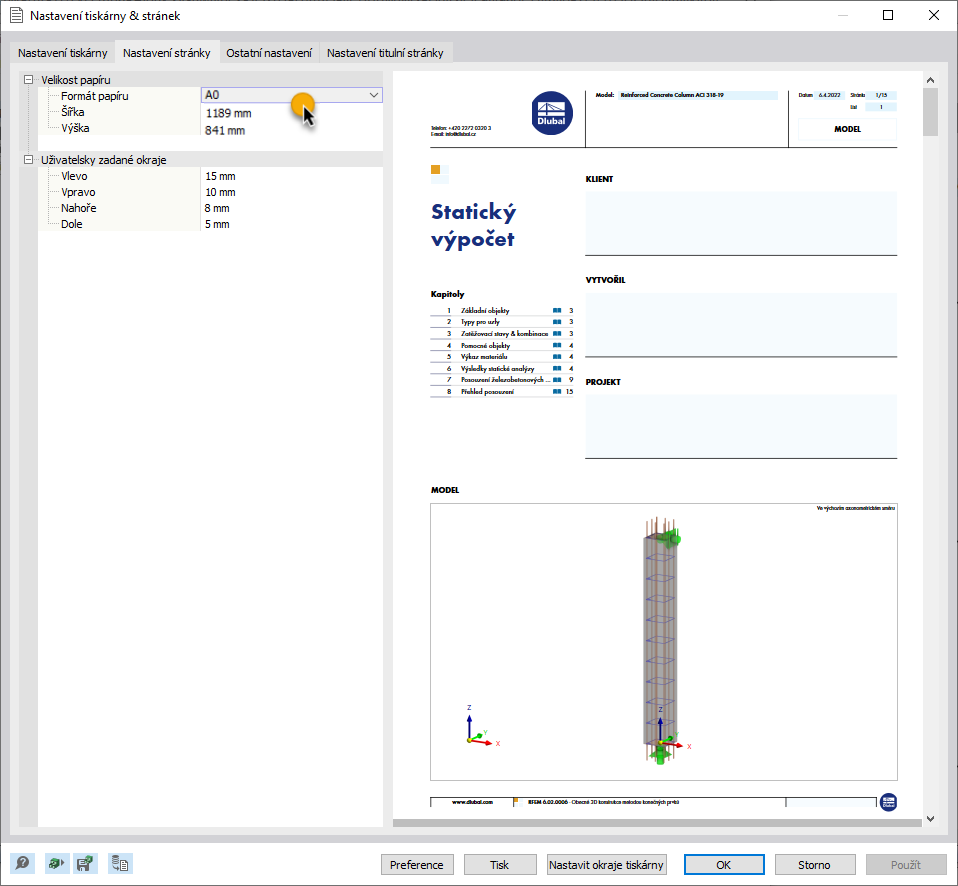Select the Nastavení stránky tab

pyautogui.click(x=167, y=53)
